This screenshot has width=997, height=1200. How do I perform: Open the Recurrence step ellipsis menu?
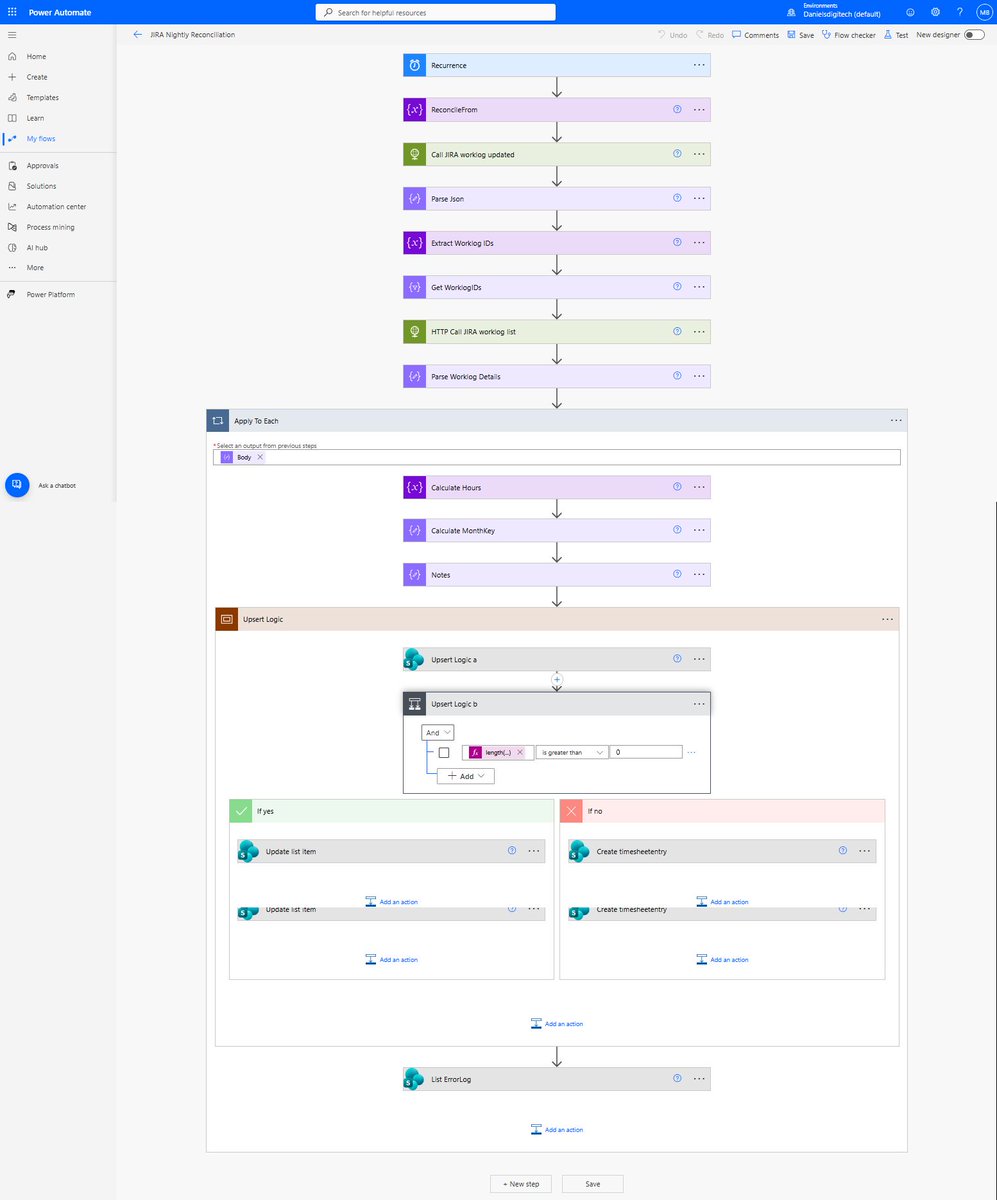(x=699, y=65)
